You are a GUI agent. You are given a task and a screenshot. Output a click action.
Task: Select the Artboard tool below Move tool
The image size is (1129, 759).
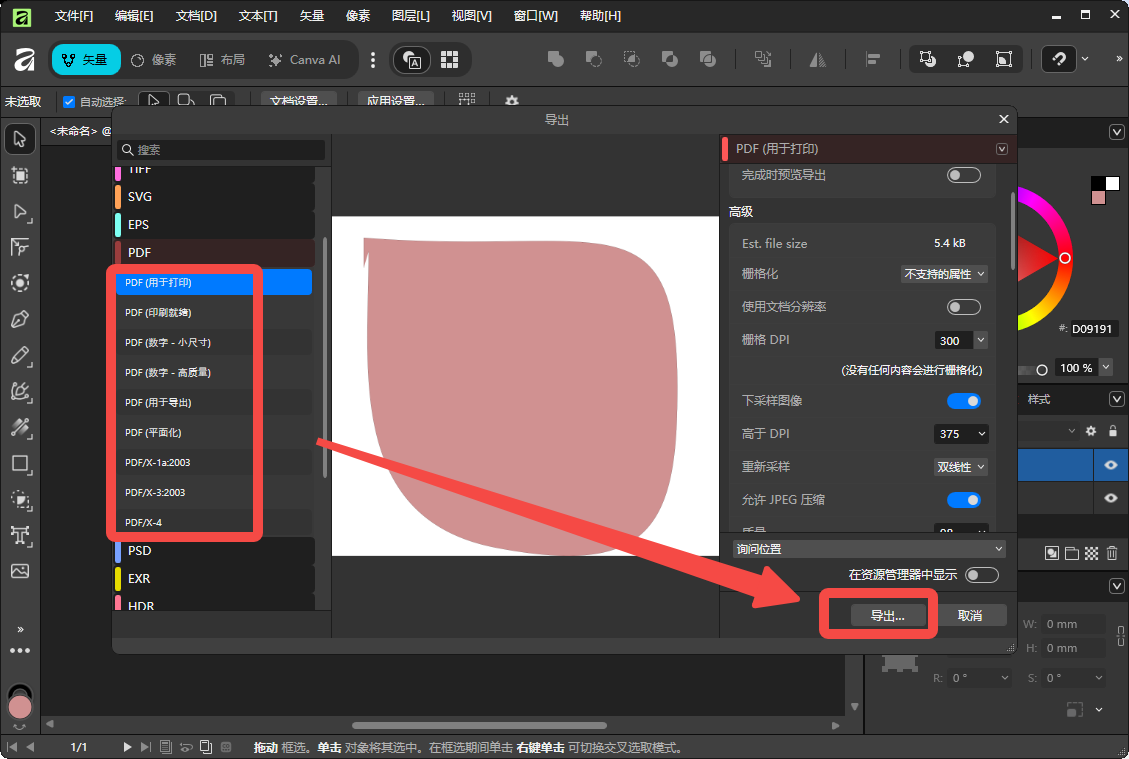(x=20, y=175)
